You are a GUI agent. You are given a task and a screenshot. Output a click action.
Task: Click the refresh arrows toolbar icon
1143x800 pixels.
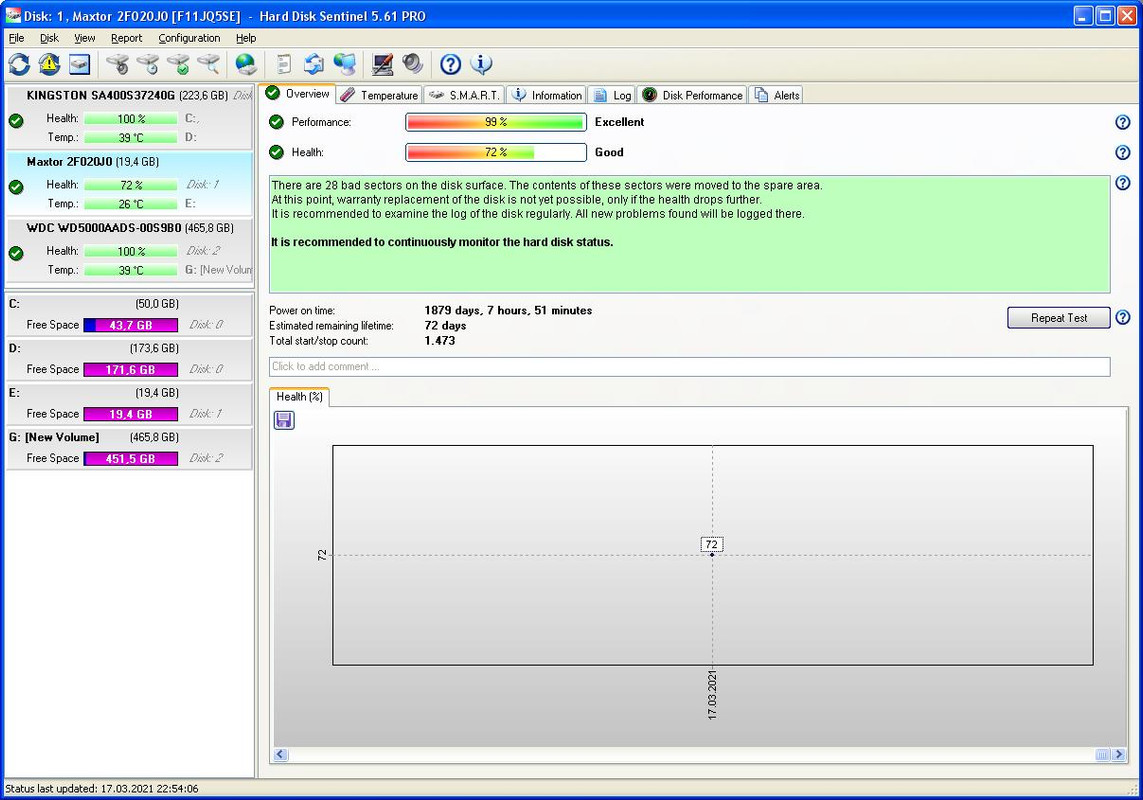click(19, 64)
